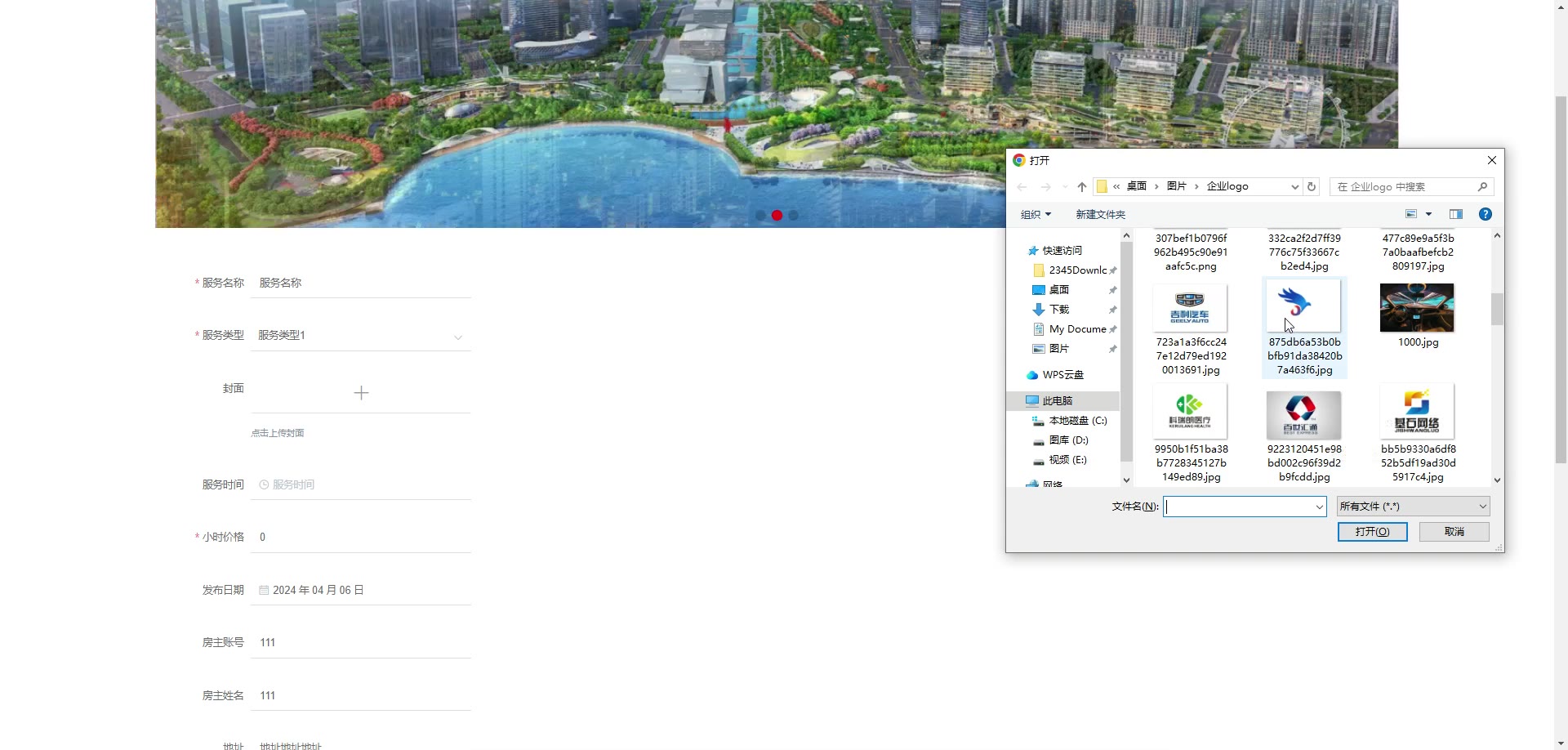Click the 服务名称 input field
Image resolution: width=1568 pixels, height=750 pixels.
click(x=360, y=283)
